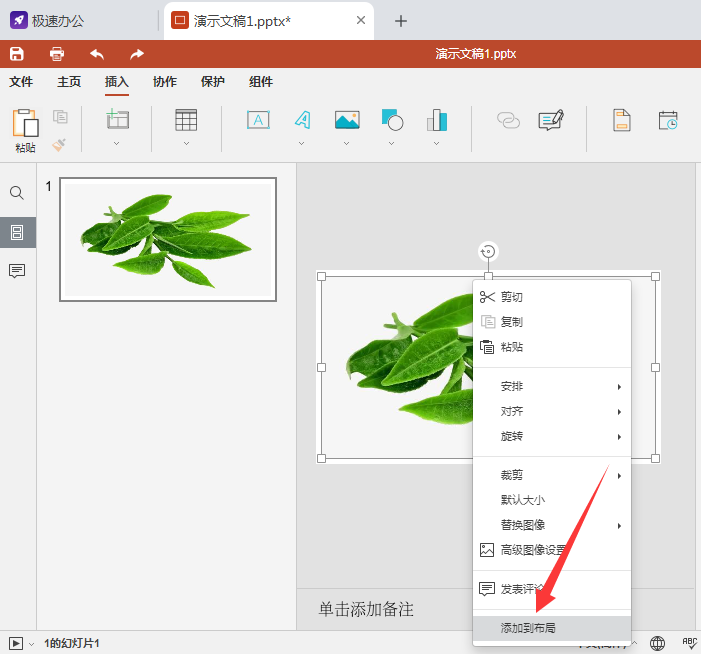Image resolution: width=701 pixels, height=654 pixels.
Task: Expand the shapes dropdown arrow
Action: pyautogui.click(x=392, y=143)
